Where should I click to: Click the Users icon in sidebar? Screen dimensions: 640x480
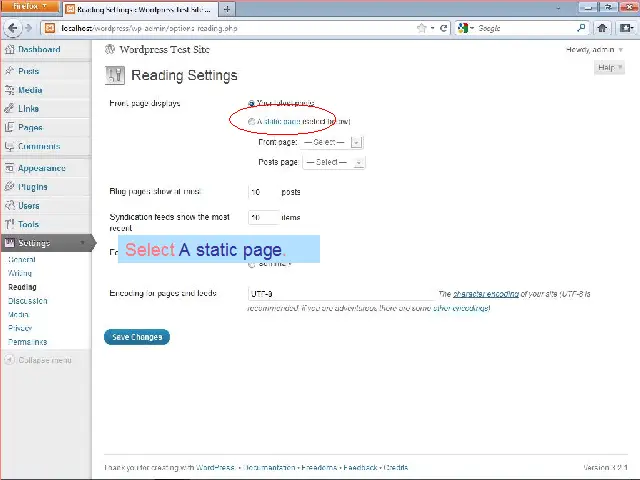pos(9,206)
